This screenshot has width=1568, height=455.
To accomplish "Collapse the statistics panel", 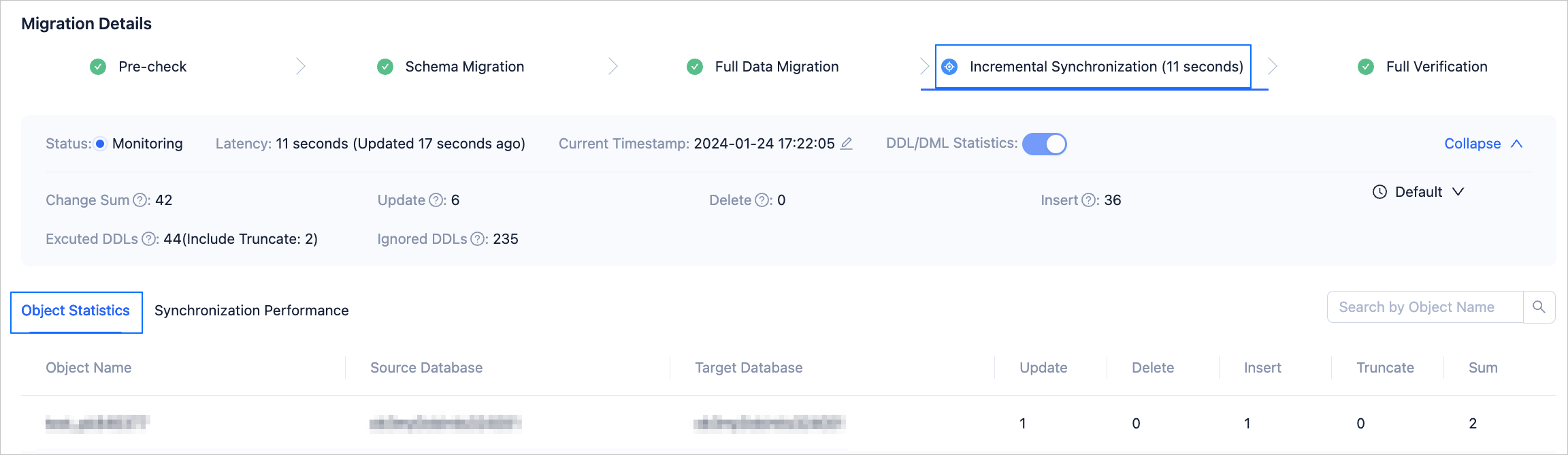I will click(x=1484, y=144).
